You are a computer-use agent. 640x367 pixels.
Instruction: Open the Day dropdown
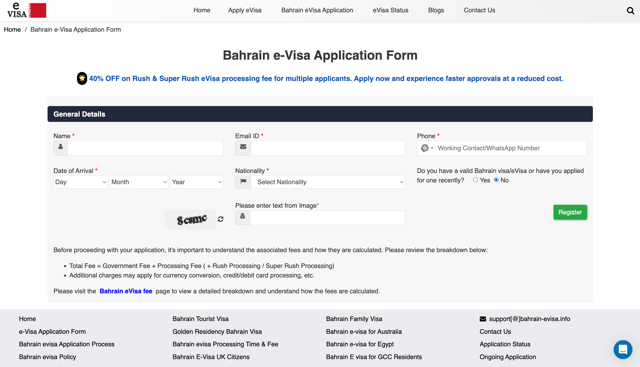click(80, 182)
